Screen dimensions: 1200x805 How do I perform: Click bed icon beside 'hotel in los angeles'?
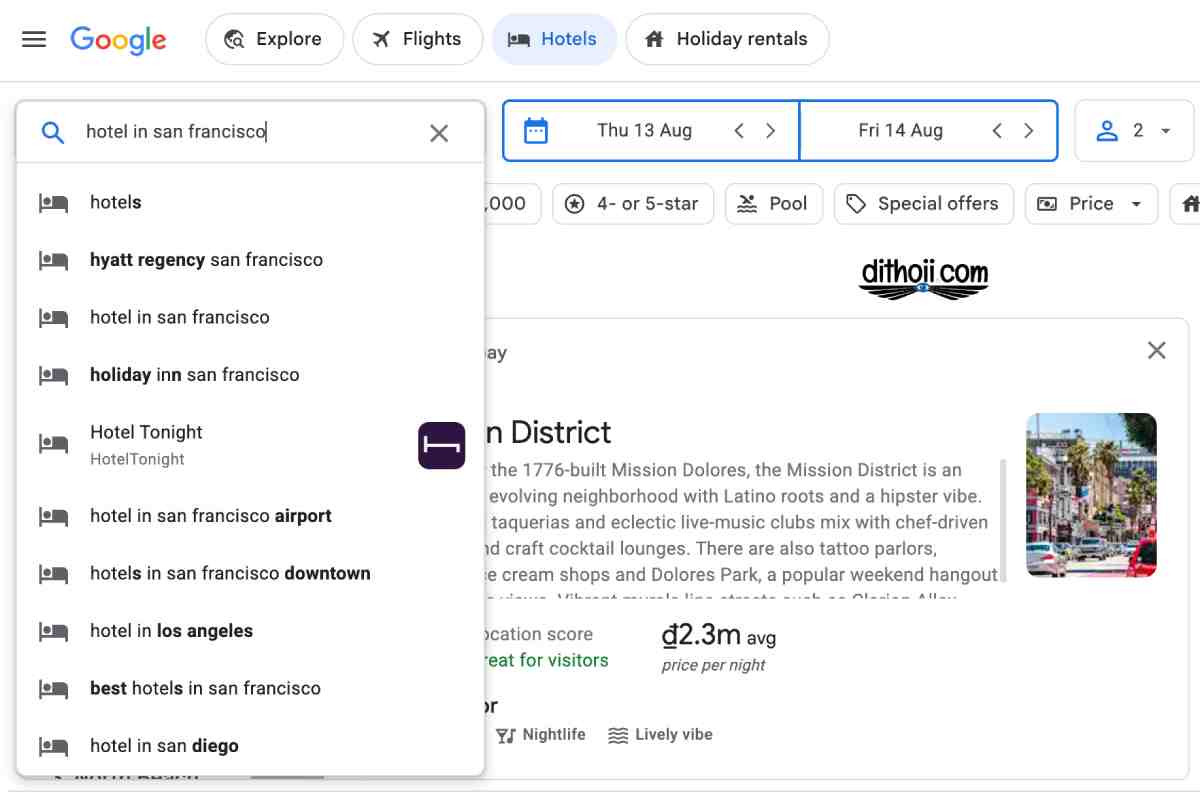point(53,631)
